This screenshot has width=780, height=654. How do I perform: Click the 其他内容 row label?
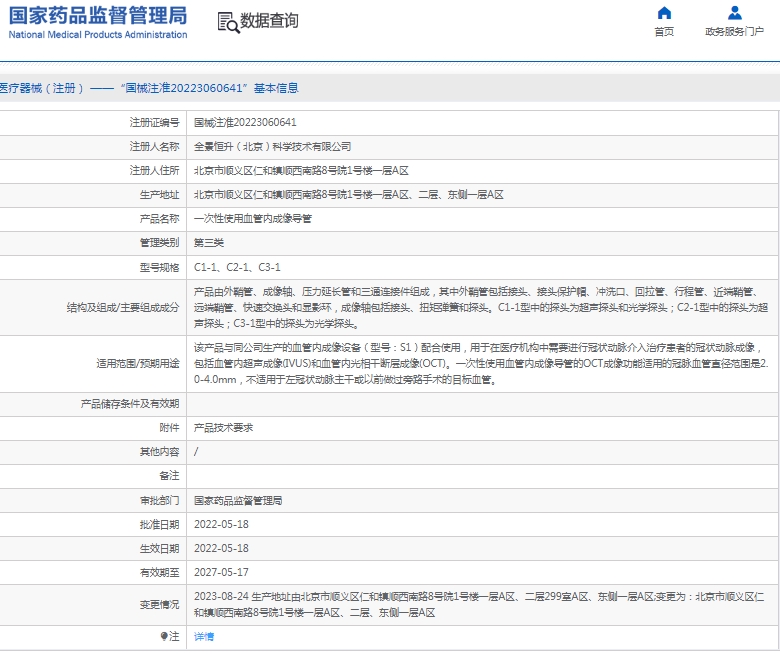tap(160, 452)
